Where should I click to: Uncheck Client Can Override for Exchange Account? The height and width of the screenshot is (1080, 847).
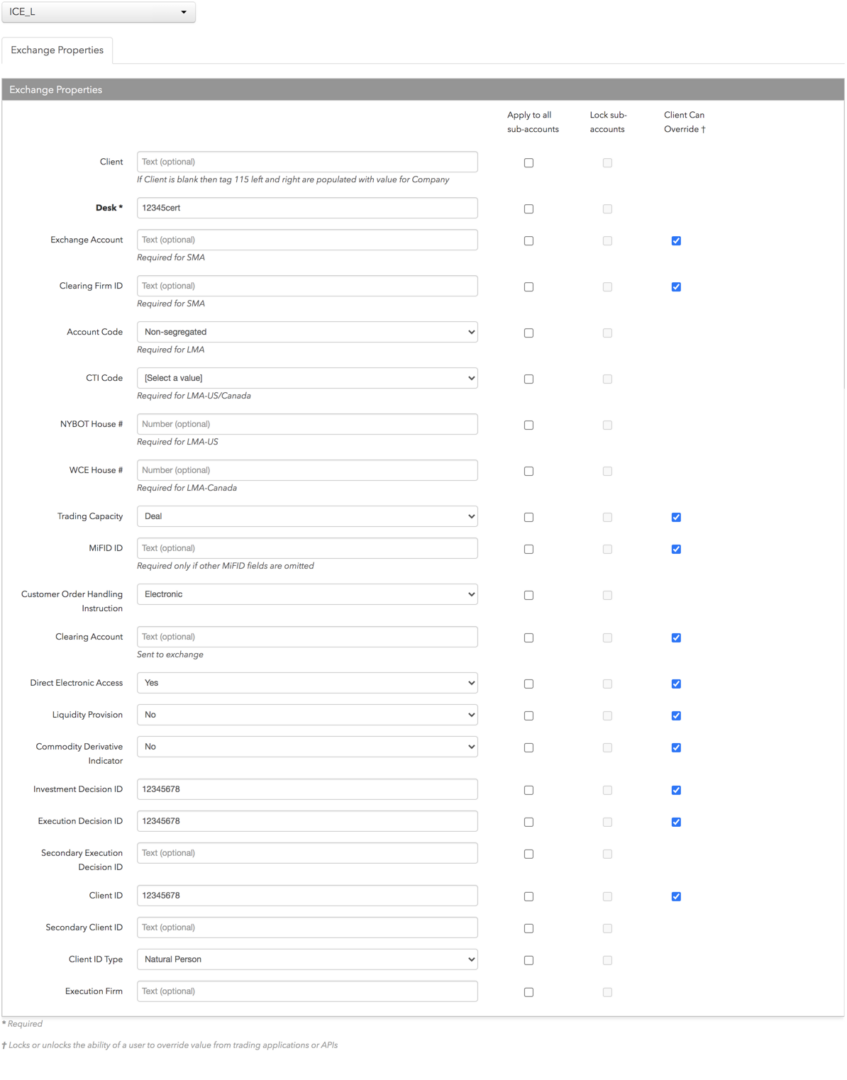point(676,241)
